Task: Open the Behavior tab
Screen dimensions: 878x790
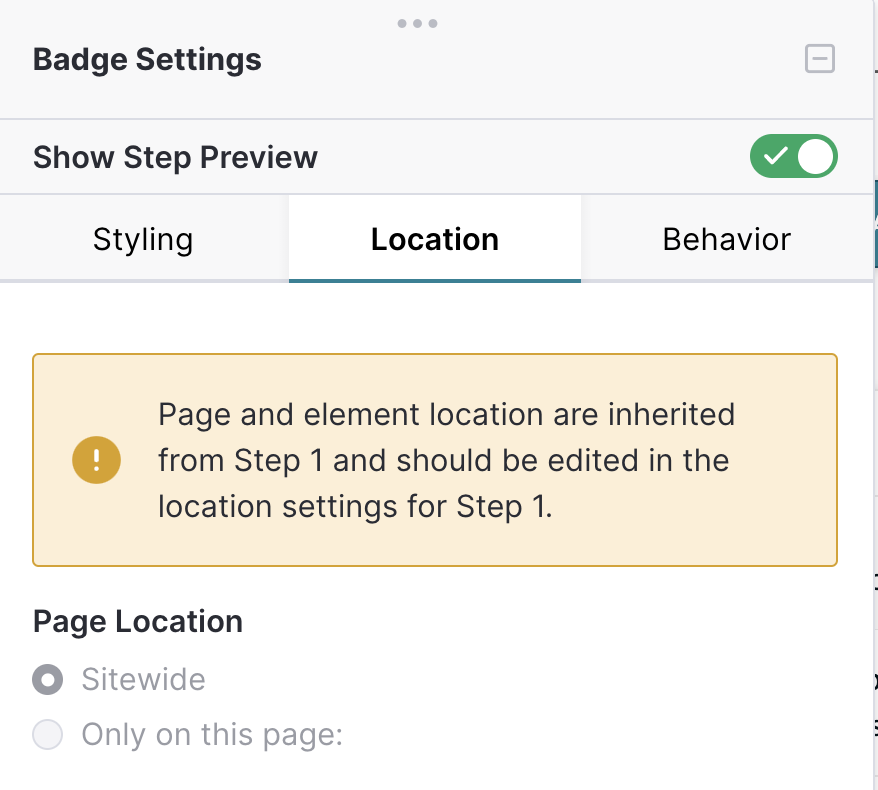Action: coord(726,239)
